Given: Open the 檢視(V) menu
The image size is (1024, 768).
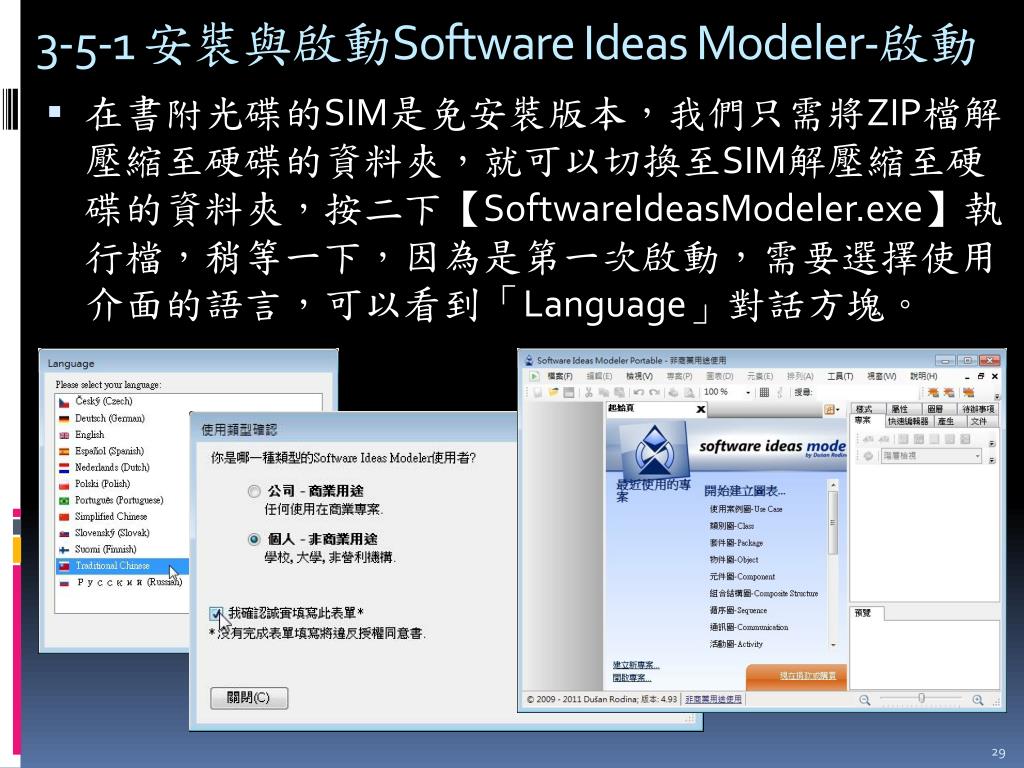Looking at the screenshot, I should tap(639, 376).
